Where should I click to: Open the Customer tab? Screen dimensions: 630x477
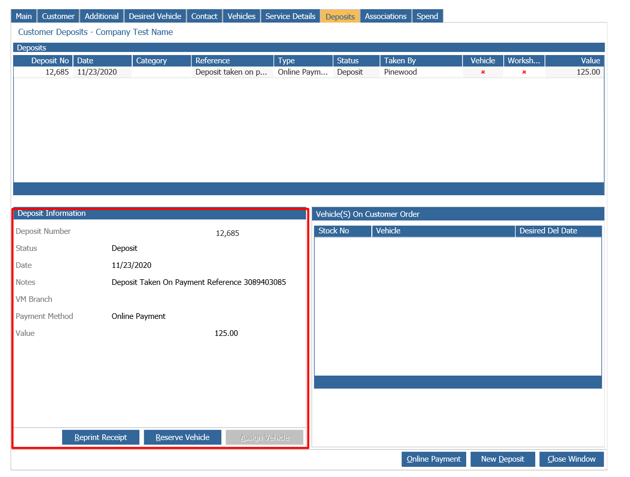click(x=58, y=16)
